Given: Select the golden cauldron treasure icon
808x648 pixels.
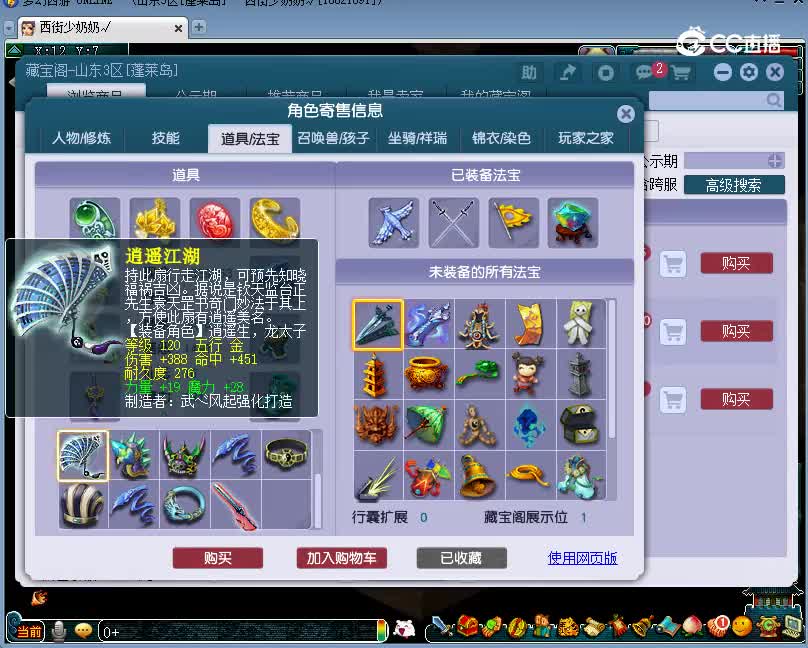Looking at the screenshot, I should coord(428,376).
